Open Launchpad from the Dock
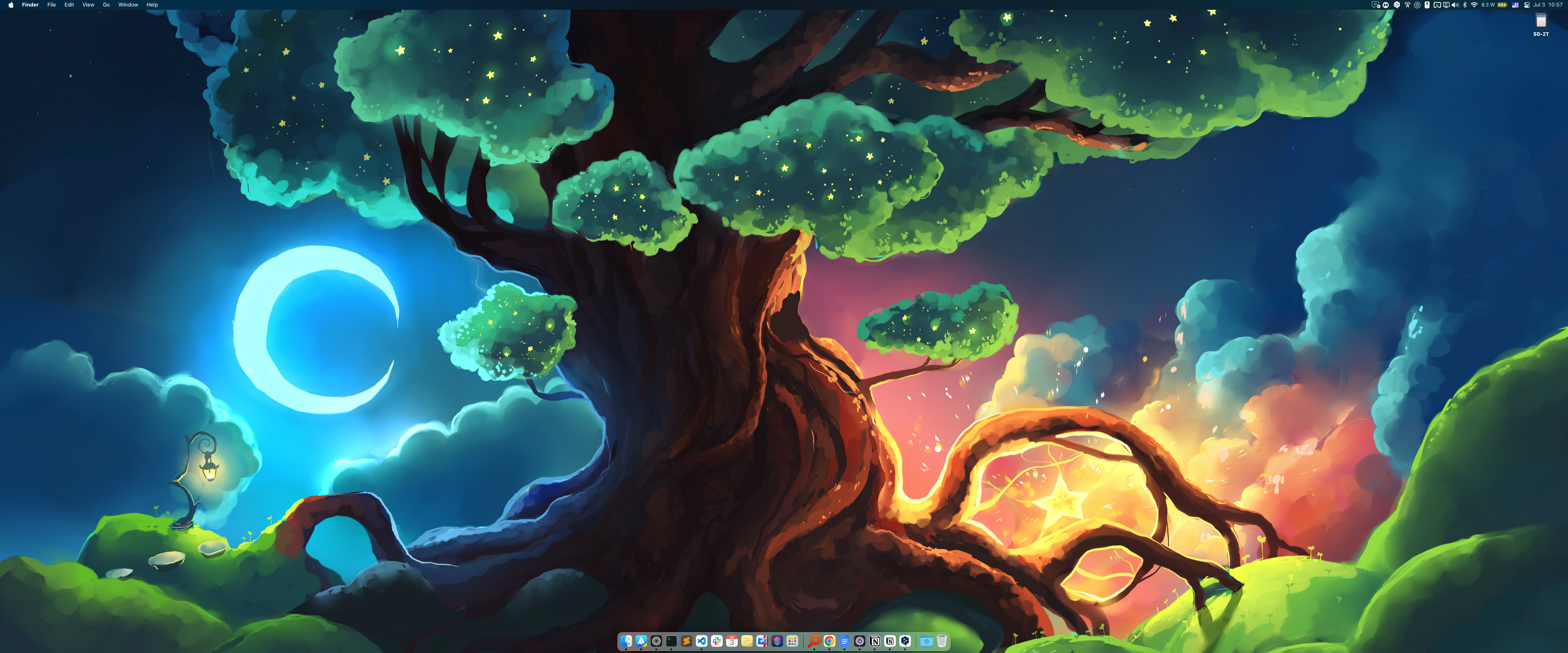Viewport: 1568px width, 653px height. pos(793,641)
